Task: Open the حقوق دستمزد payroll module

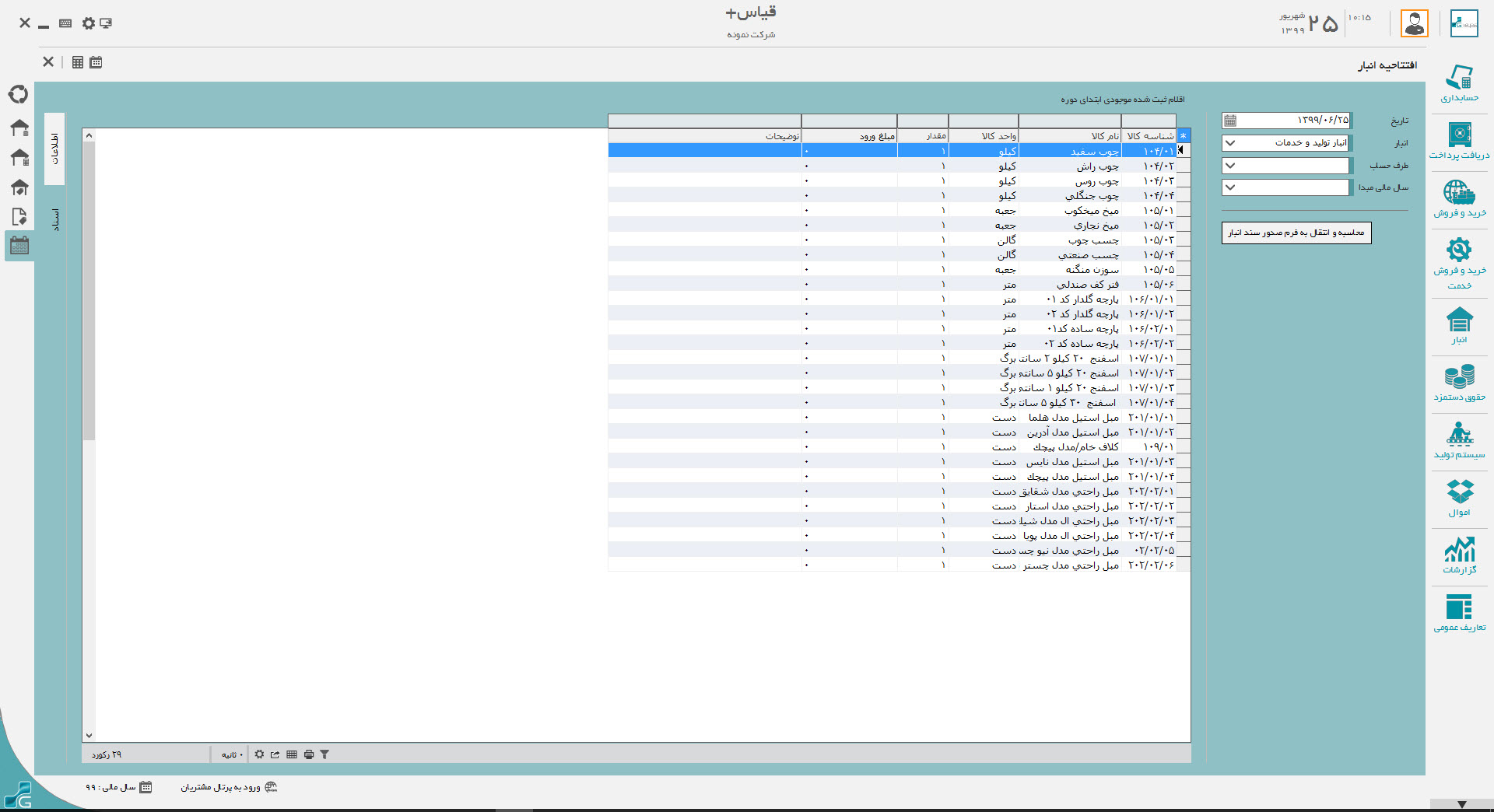Action: pos(1459,383)
